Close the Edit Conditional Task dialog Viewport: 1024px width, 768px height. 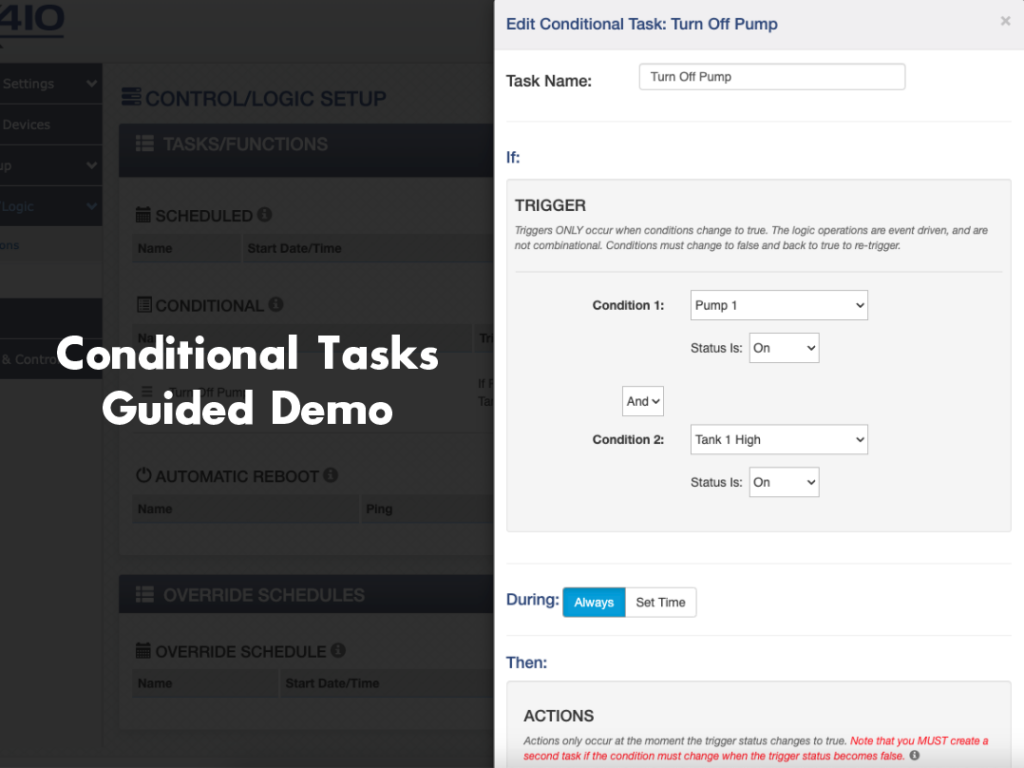[x=1005, y=22]
